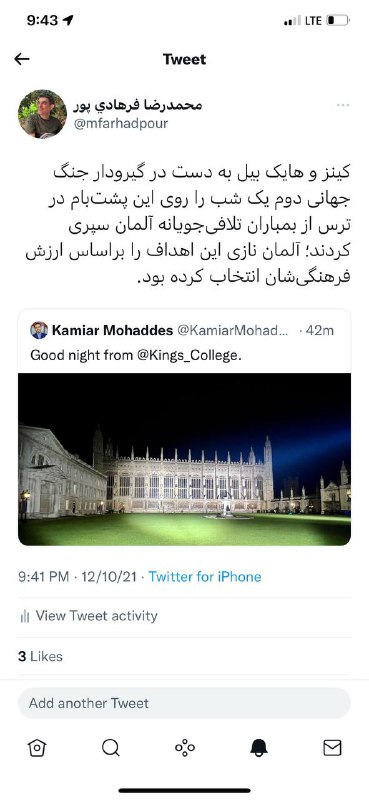This screenshot has width=369, height=800.
Task: Open the Notifications bell tab
Action: tap(259, 747)
